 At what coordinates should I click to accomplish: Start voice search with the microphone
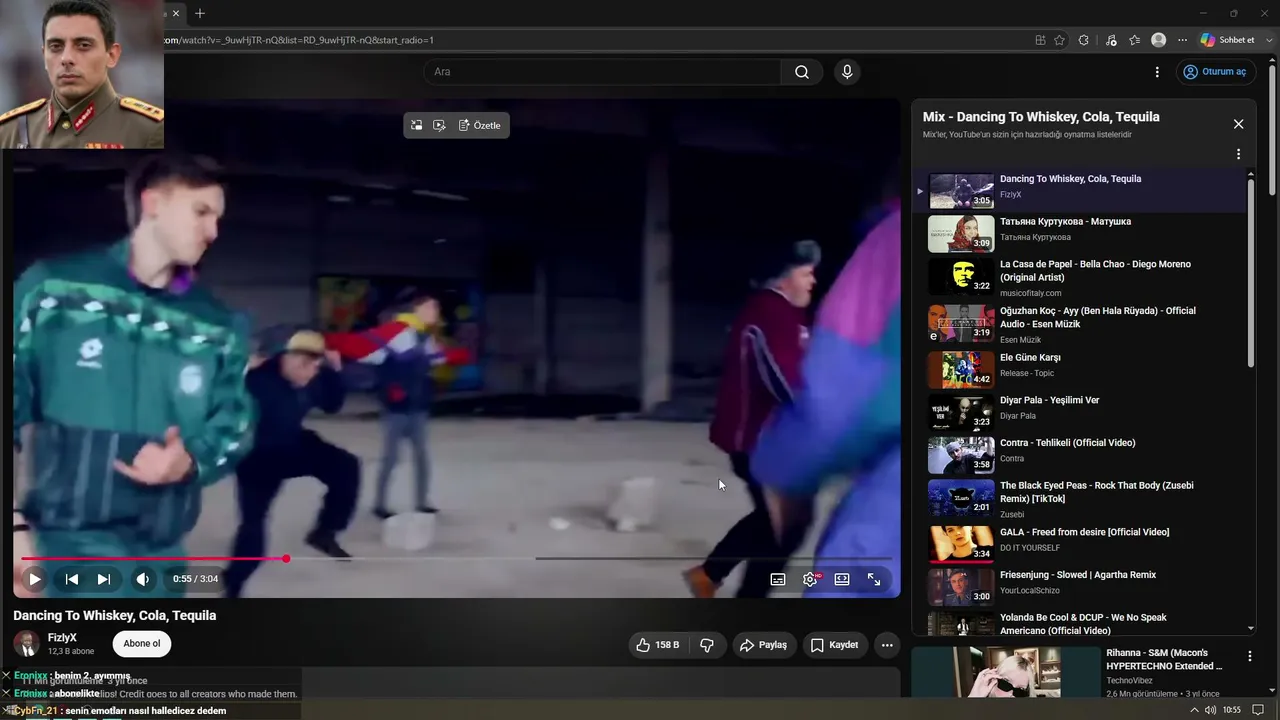coord(847,72)
